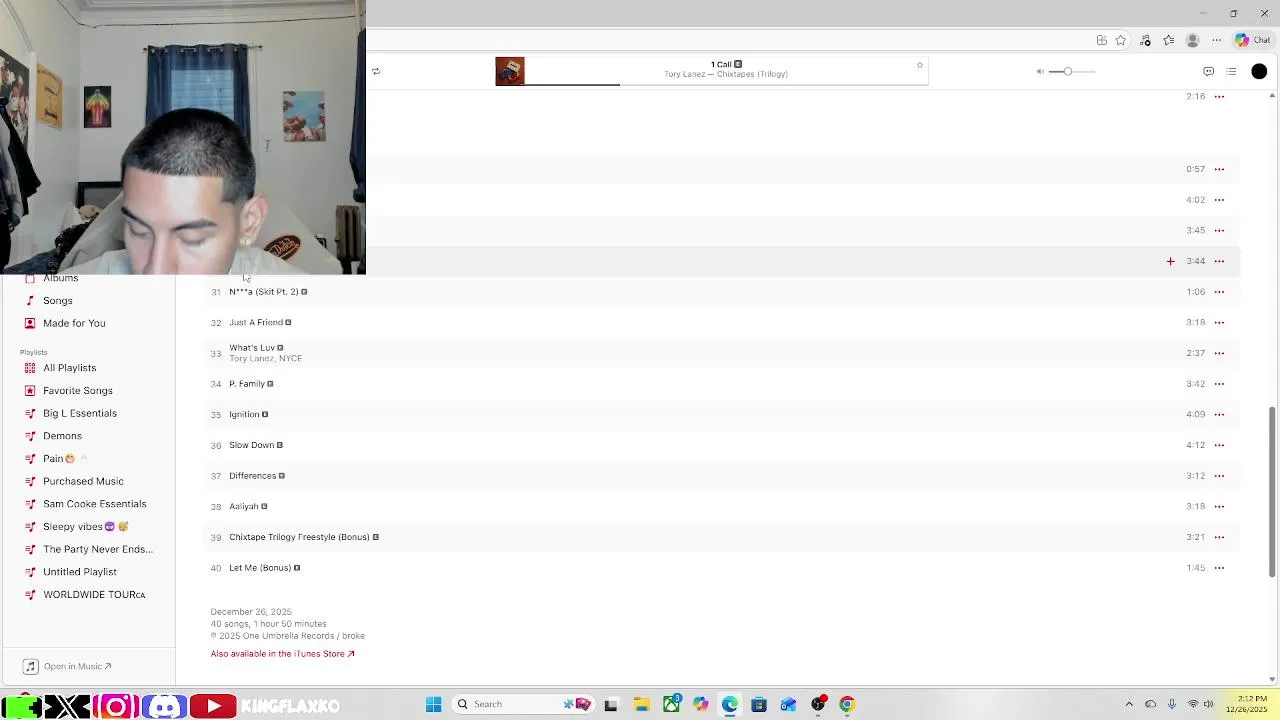Open the browser media control icon
1280x720 pixels.
1145,40
